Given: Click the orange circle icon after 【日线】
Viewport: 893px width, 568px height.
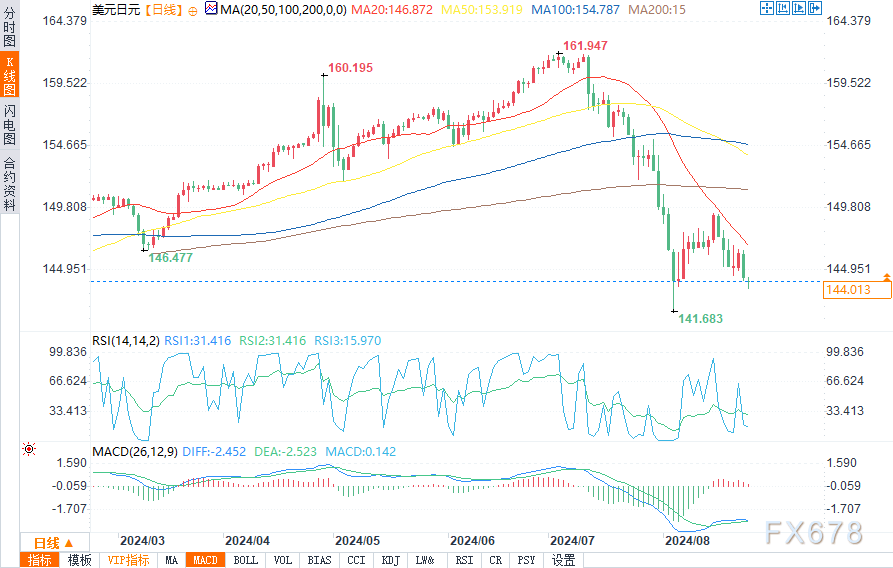Looking at the screenshot, I should [x=193, y=11].
